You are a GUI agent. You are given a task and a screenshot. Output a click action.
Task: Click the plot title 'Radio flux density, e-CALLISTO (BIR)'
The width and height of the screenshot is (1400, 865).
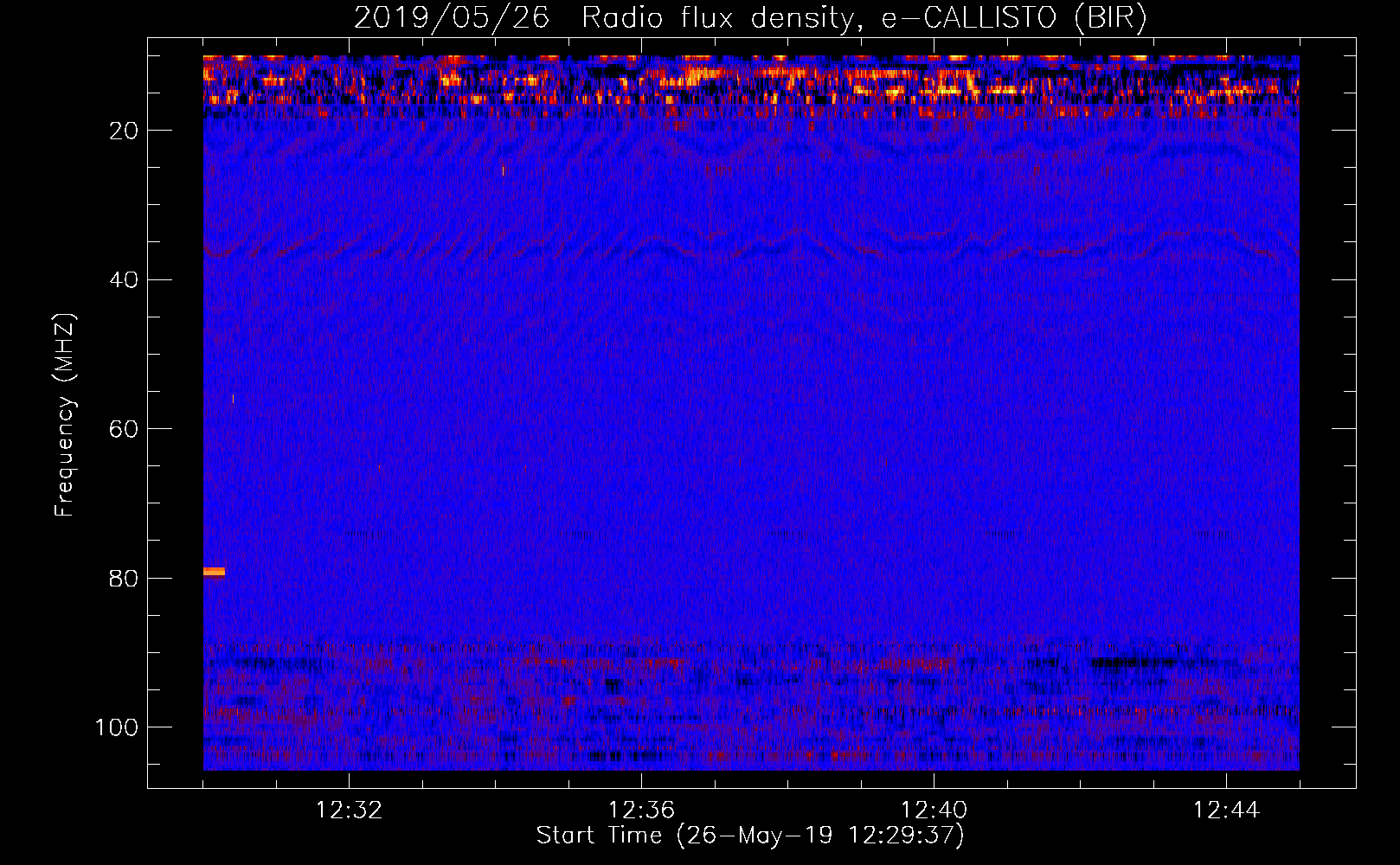tap(864, 17)
